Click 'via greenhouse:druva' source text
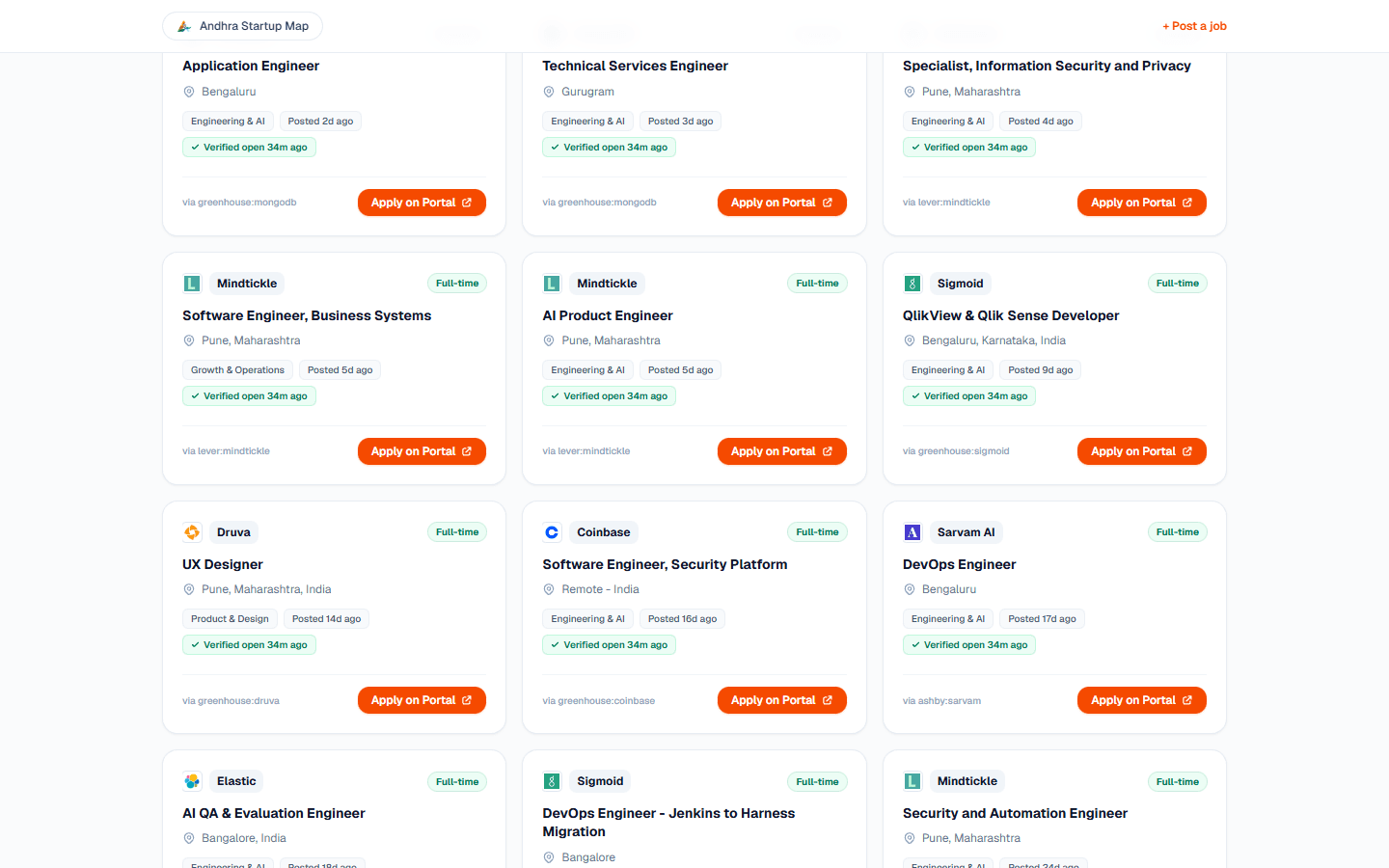1389x868 pixels. coord(231,701)
